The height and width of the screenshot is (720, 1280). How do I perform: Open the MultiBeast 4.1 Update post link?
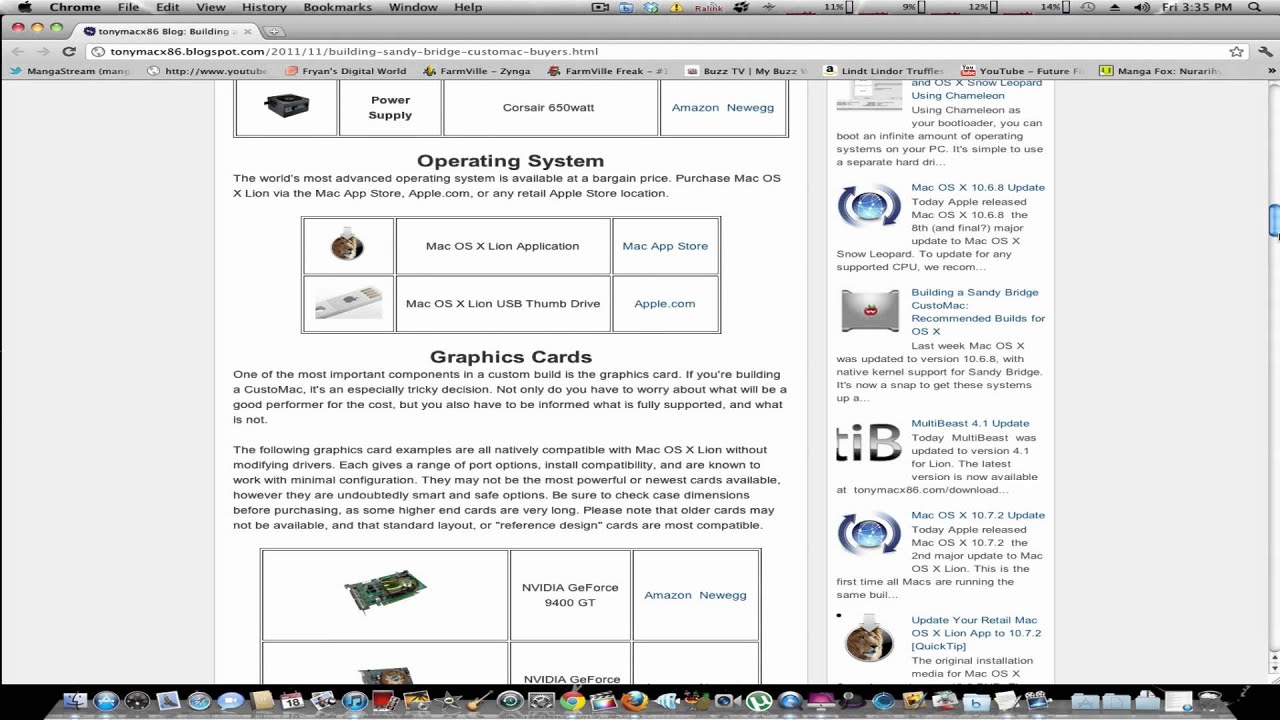[970, 423]
